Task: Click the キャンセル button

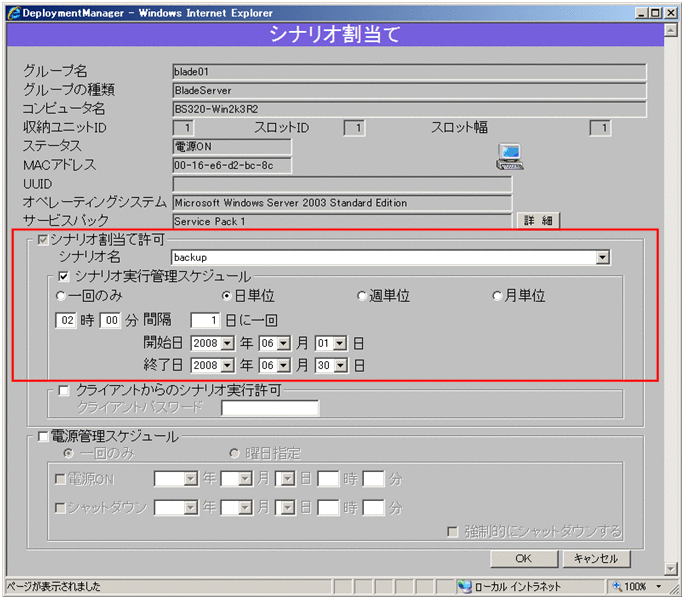Action: [596, 558]
